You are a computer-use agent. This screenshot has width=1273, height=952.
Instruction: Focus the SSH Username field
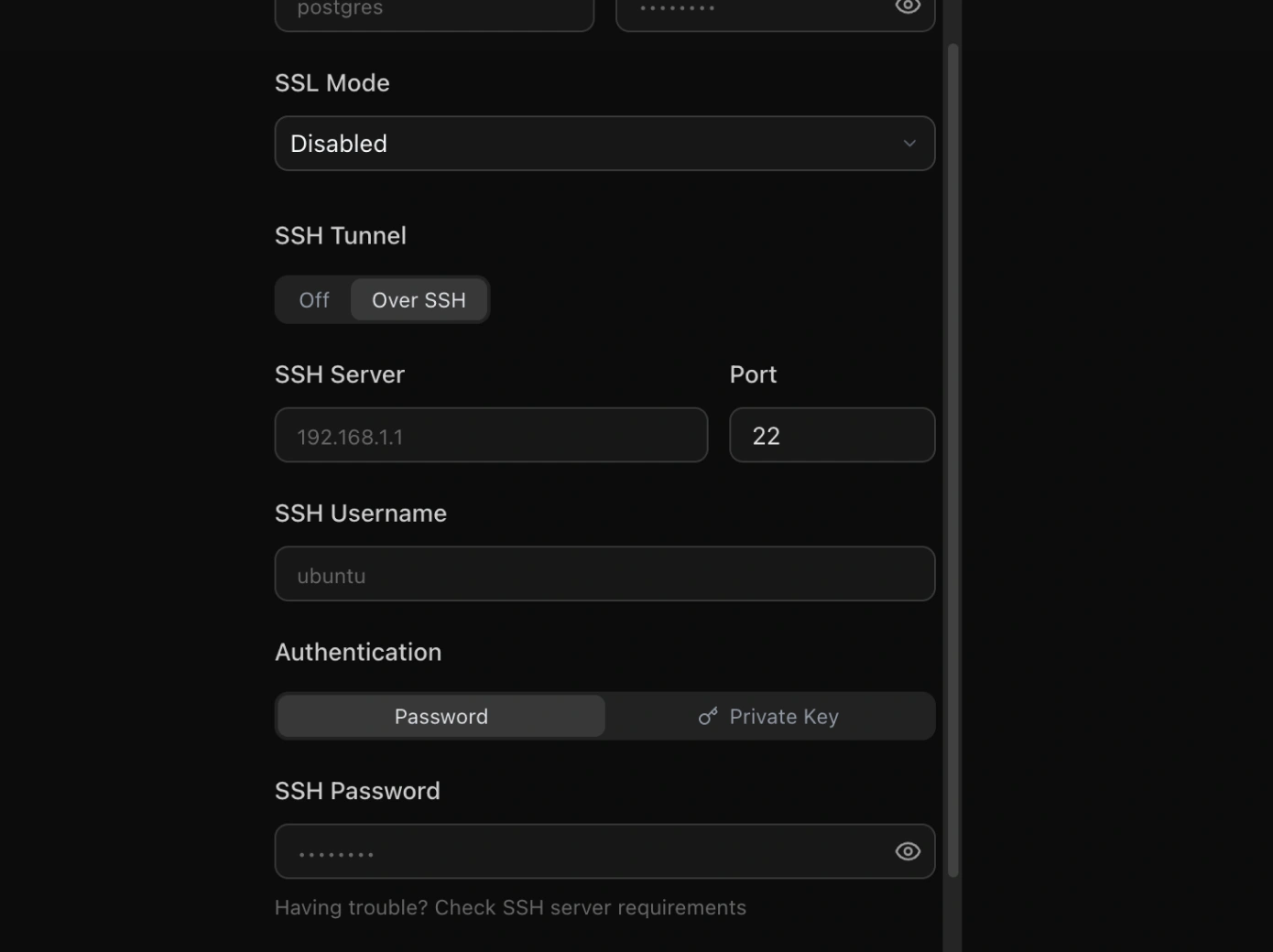point(604,574)
